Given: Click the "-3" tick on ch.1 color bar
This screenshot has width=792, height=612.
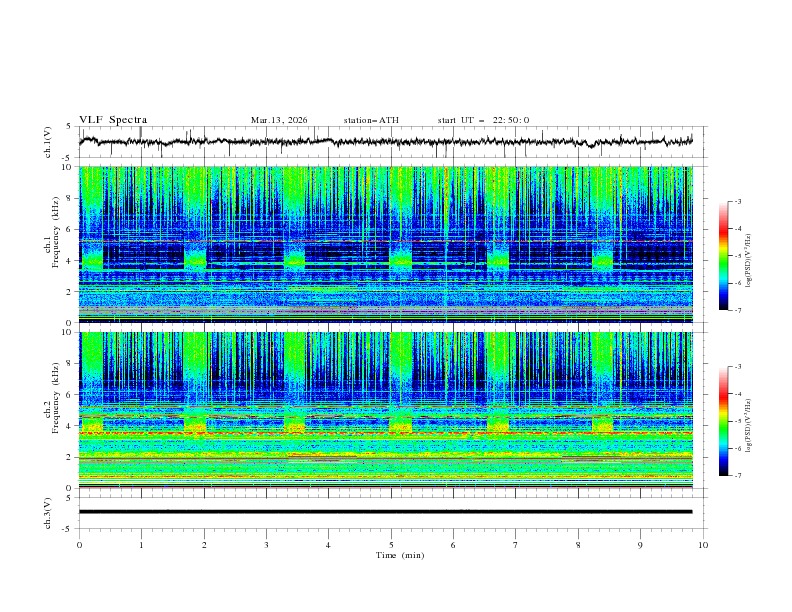Looking at the screenshot, I should tap(738, 201).
